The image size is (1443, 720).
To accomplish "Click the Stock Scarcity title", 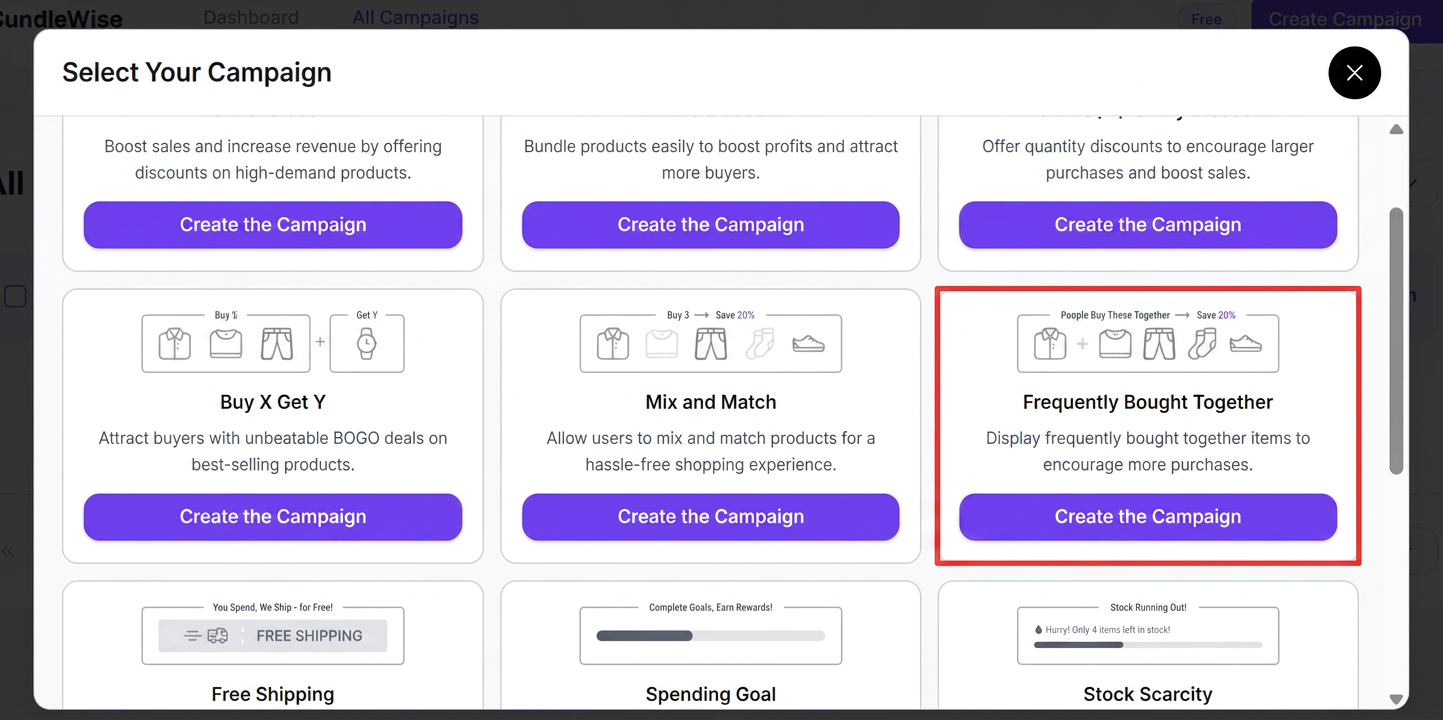I will [x=1148, y=694].
